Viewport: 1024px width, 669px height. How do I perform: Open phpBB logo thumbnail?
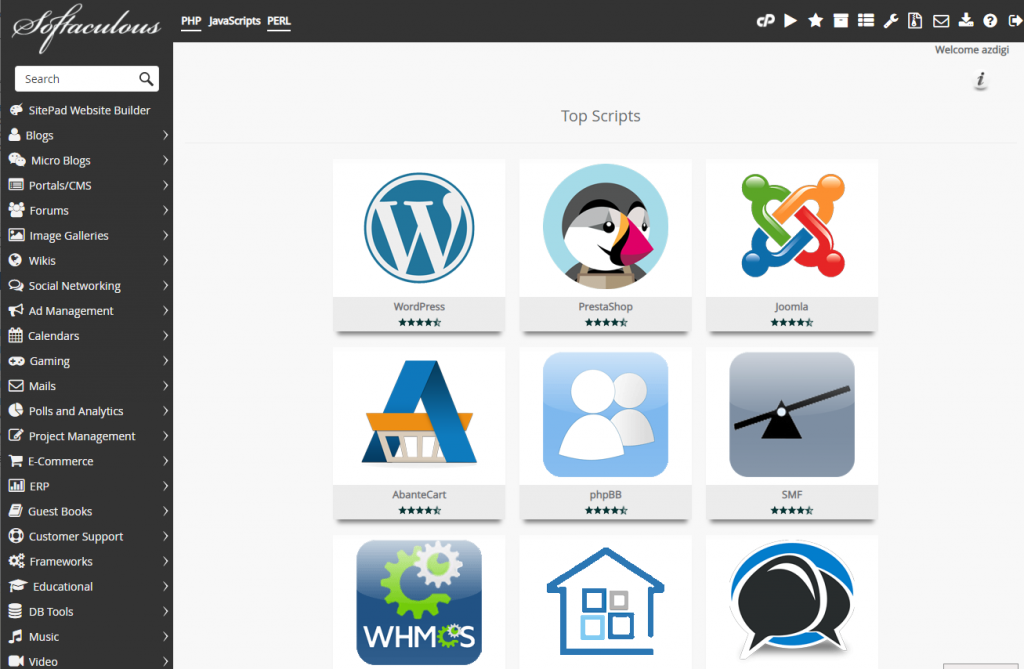pos(605,416)
